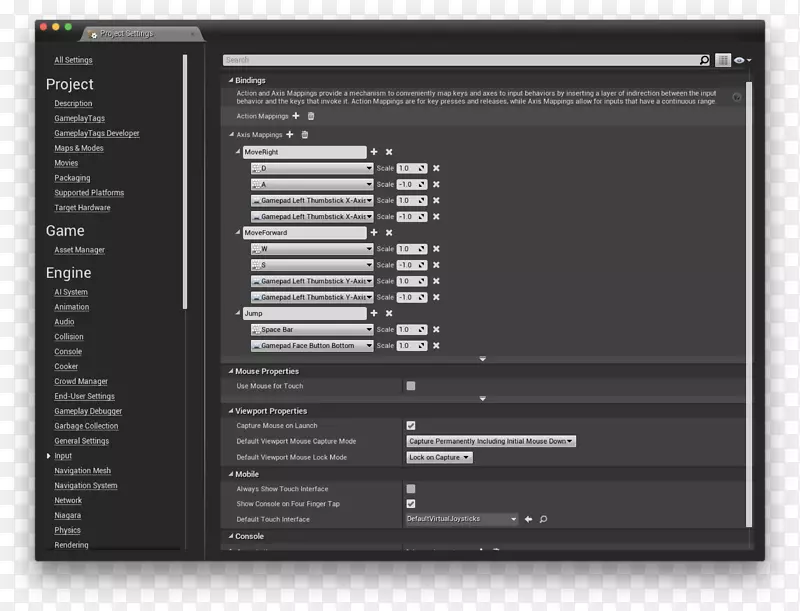Show advanced Mouse Properties arrow

[x=483, y=399]
